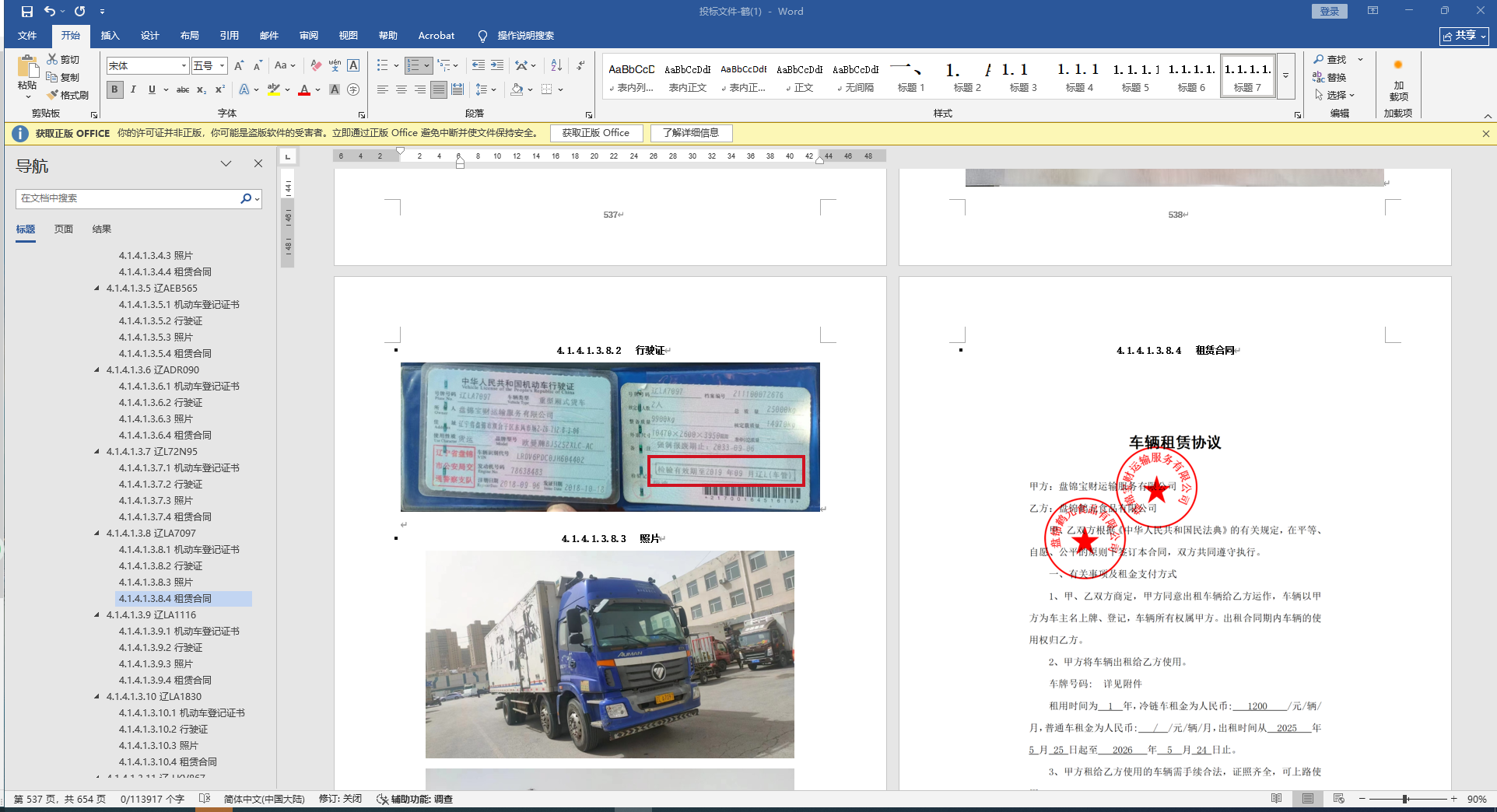Show or hide paragraph marks
Image resolution: width=1497 pixels, height=812 pixels.
tap(580, 66)
